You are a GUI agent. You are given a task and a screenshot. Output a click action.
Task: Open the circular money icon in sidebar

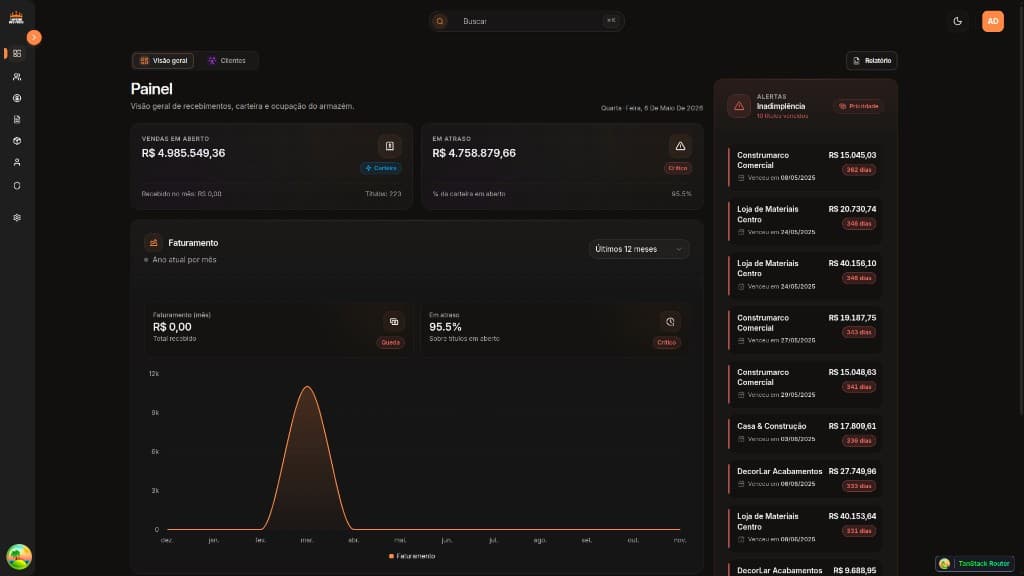coord(17,98)
